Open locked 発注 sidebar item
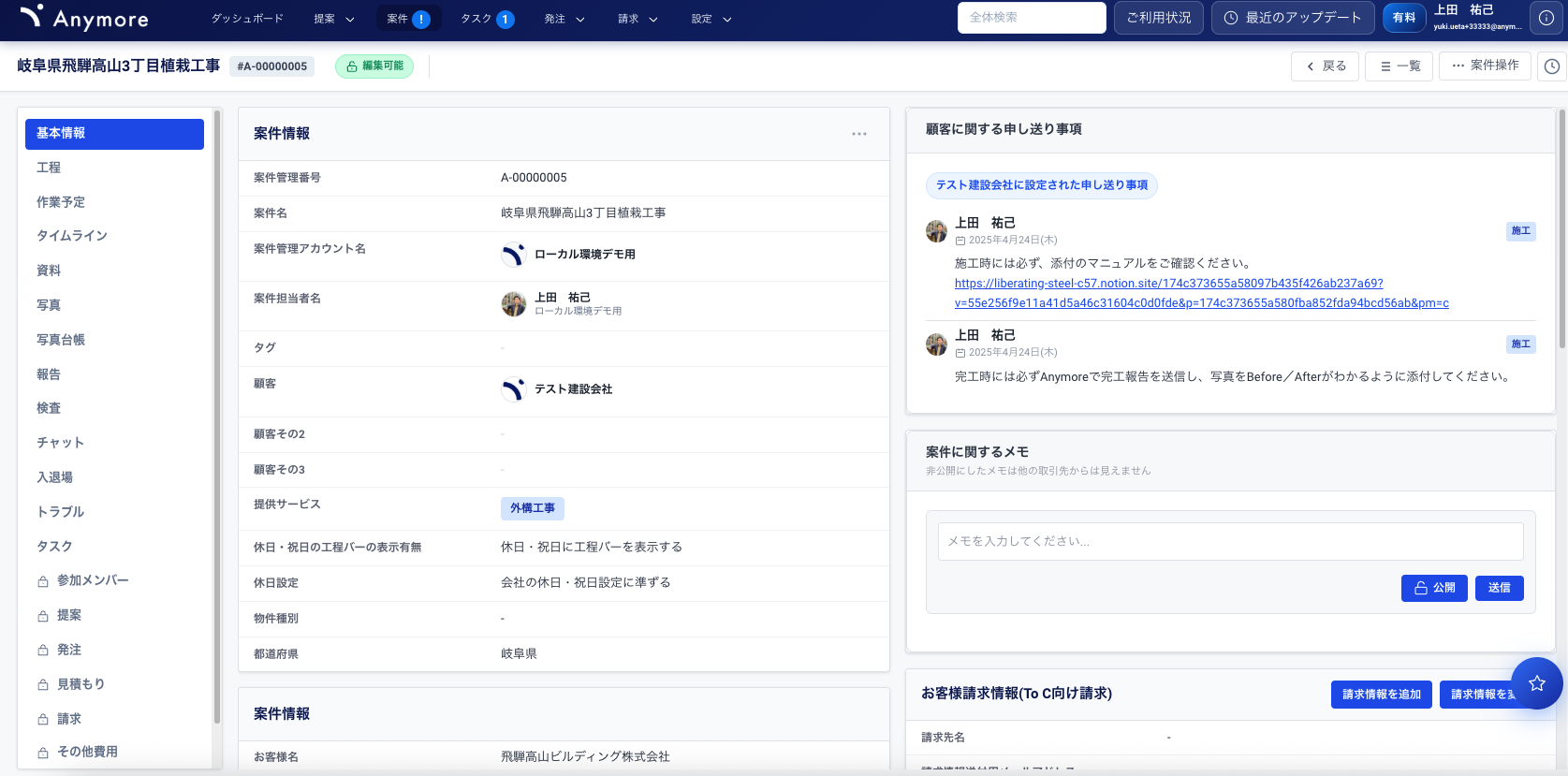 pos(114,650)
